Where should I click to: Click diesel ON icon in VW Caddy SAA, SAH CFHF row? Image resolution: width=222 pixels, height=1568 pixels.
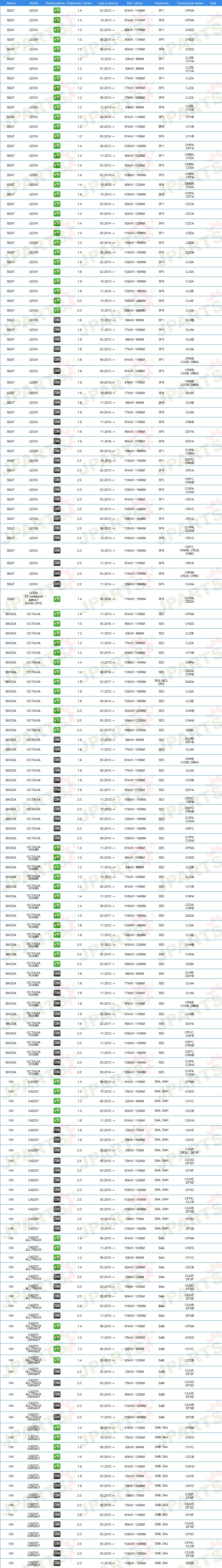[56, 1171]
